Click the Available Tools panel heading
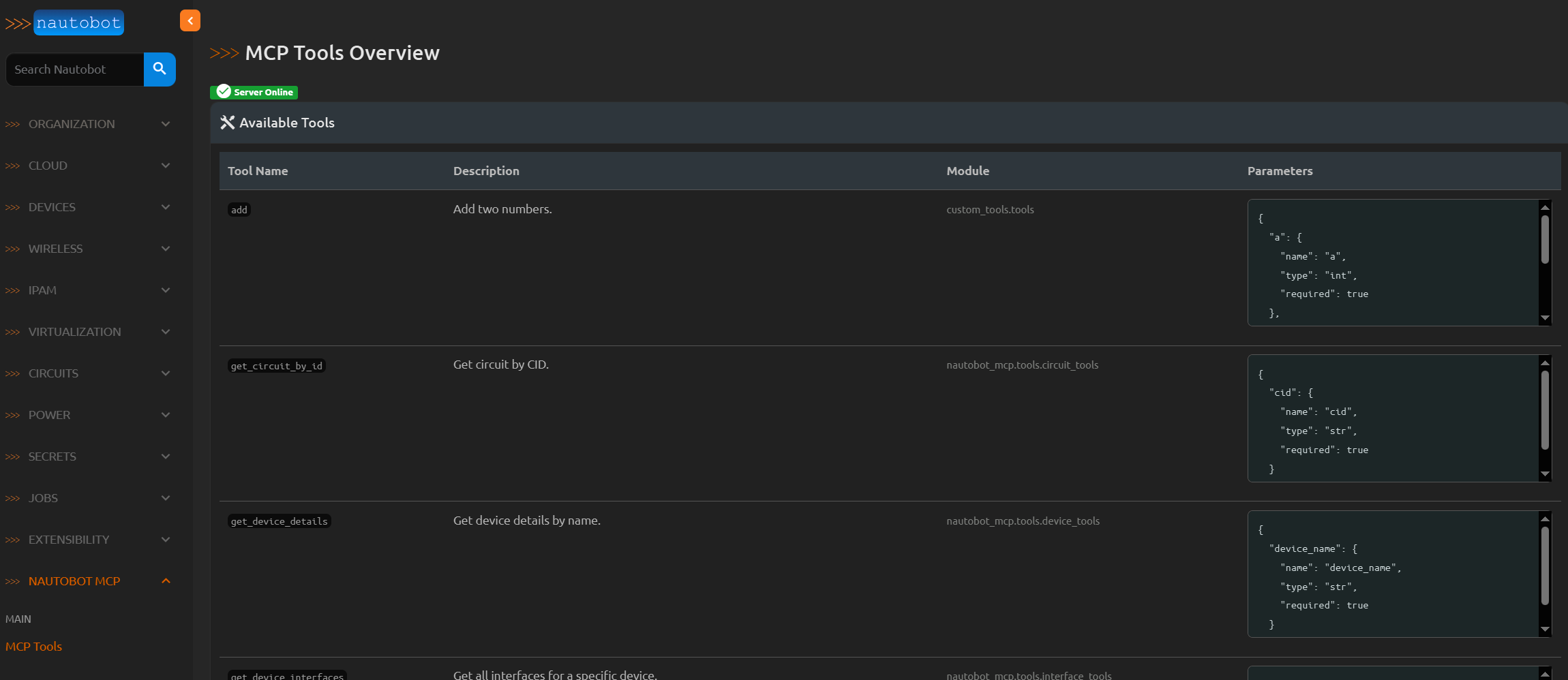Viewport: 1568px width, 680px height. (x=287, y=123)
